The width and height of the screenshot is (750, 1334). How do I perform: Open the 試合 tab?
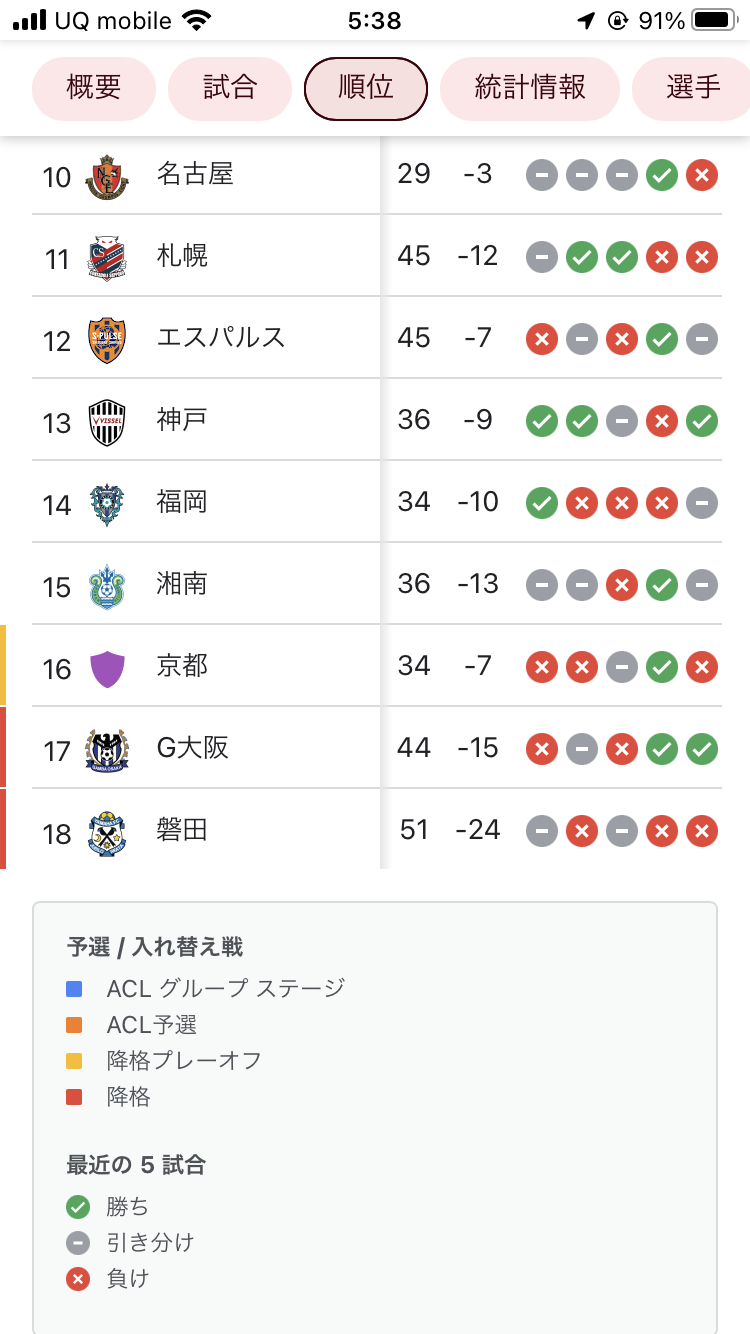[x=230, y=88]
